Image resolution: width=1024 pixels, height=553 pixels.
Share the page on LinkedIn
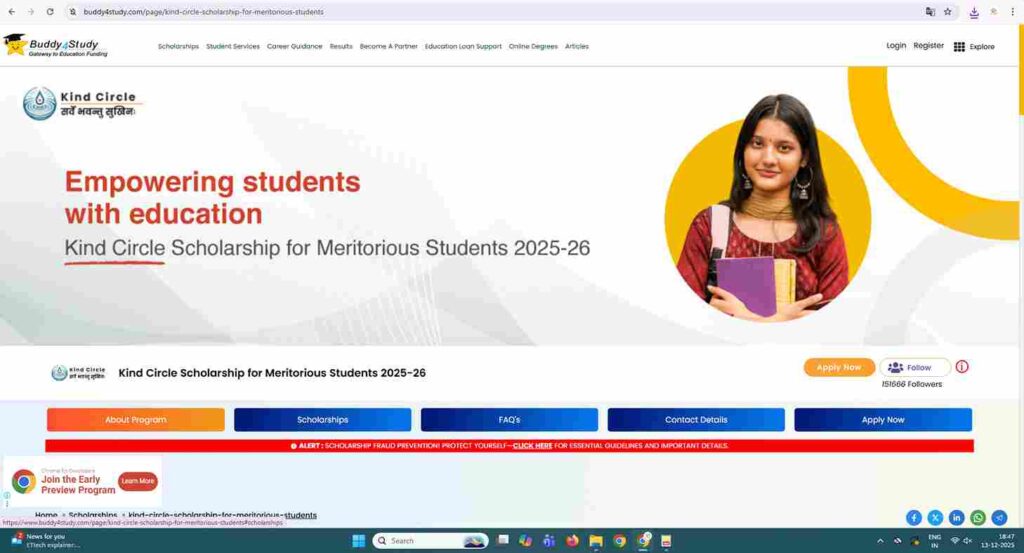click(956, 518)
